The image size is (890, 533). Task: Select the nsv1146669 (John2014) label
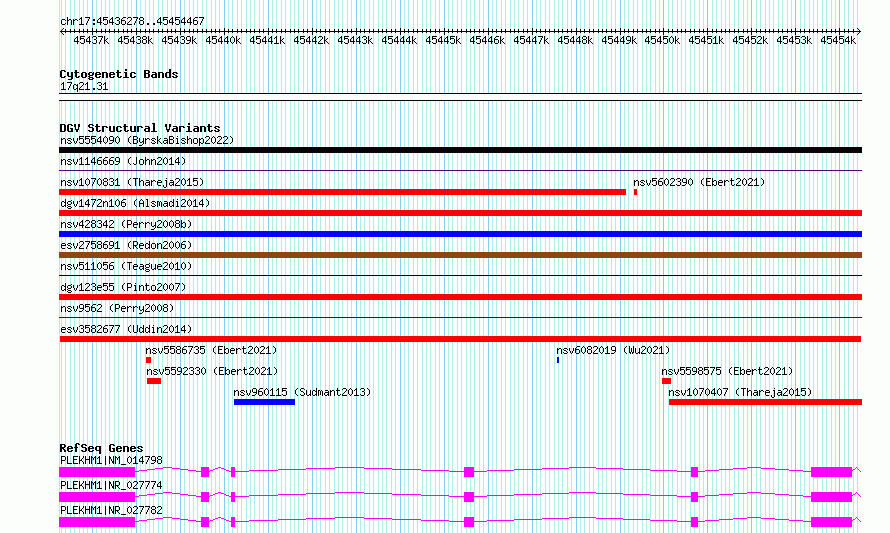point(123,161)
